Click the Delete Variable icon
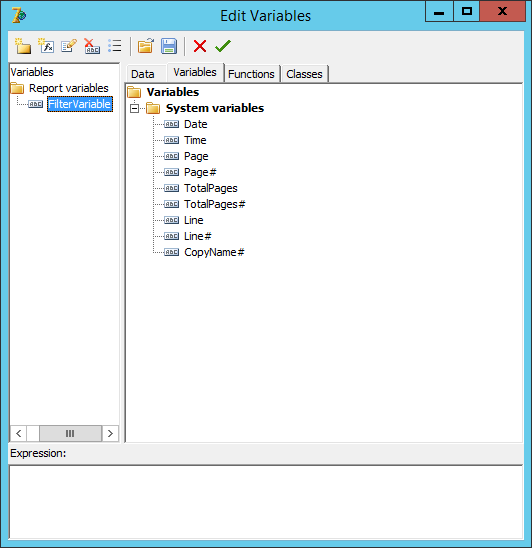 click(92, 46)
